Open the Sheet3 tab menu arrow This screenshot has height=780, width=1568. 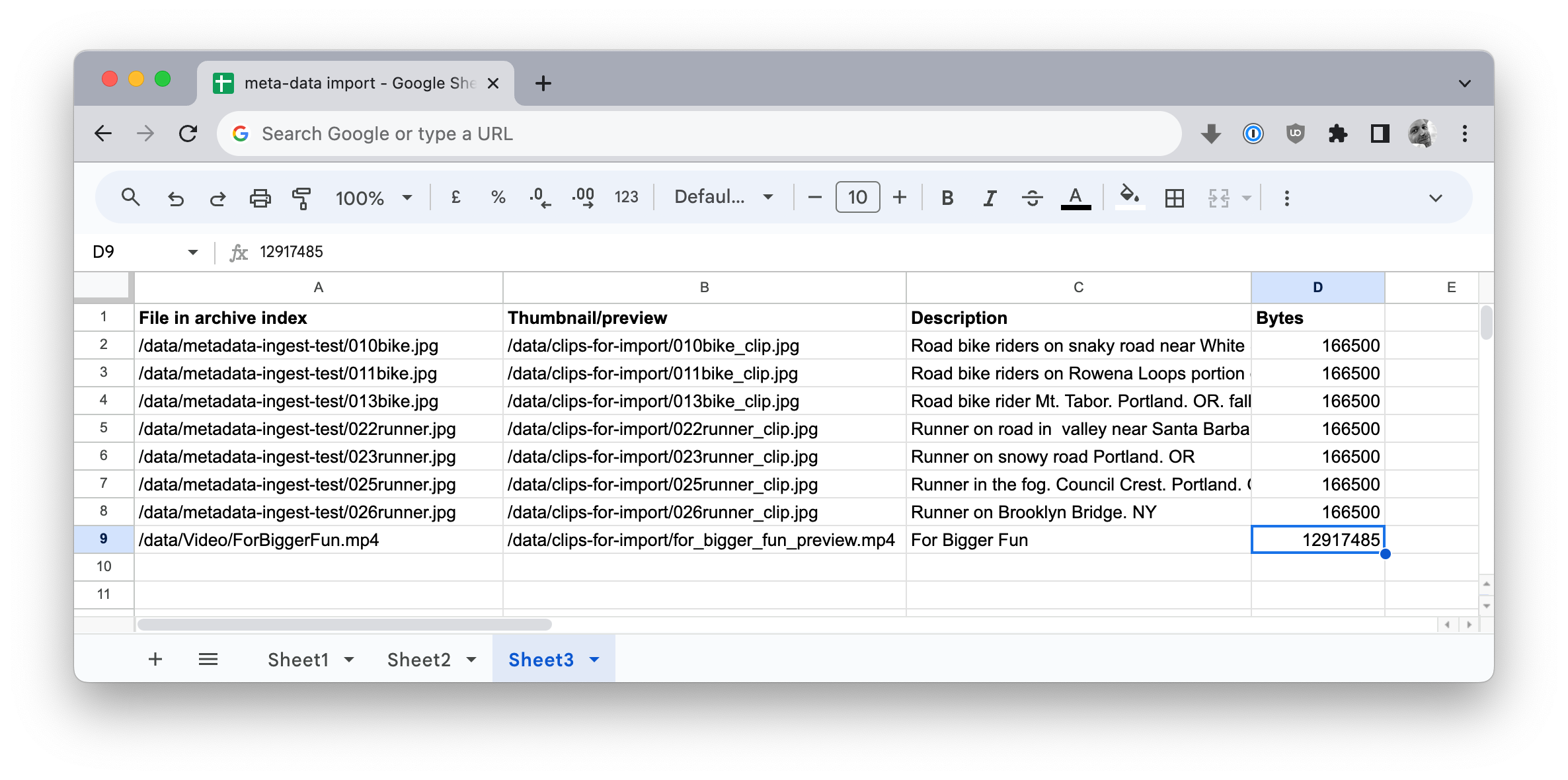tap(593, 659)
